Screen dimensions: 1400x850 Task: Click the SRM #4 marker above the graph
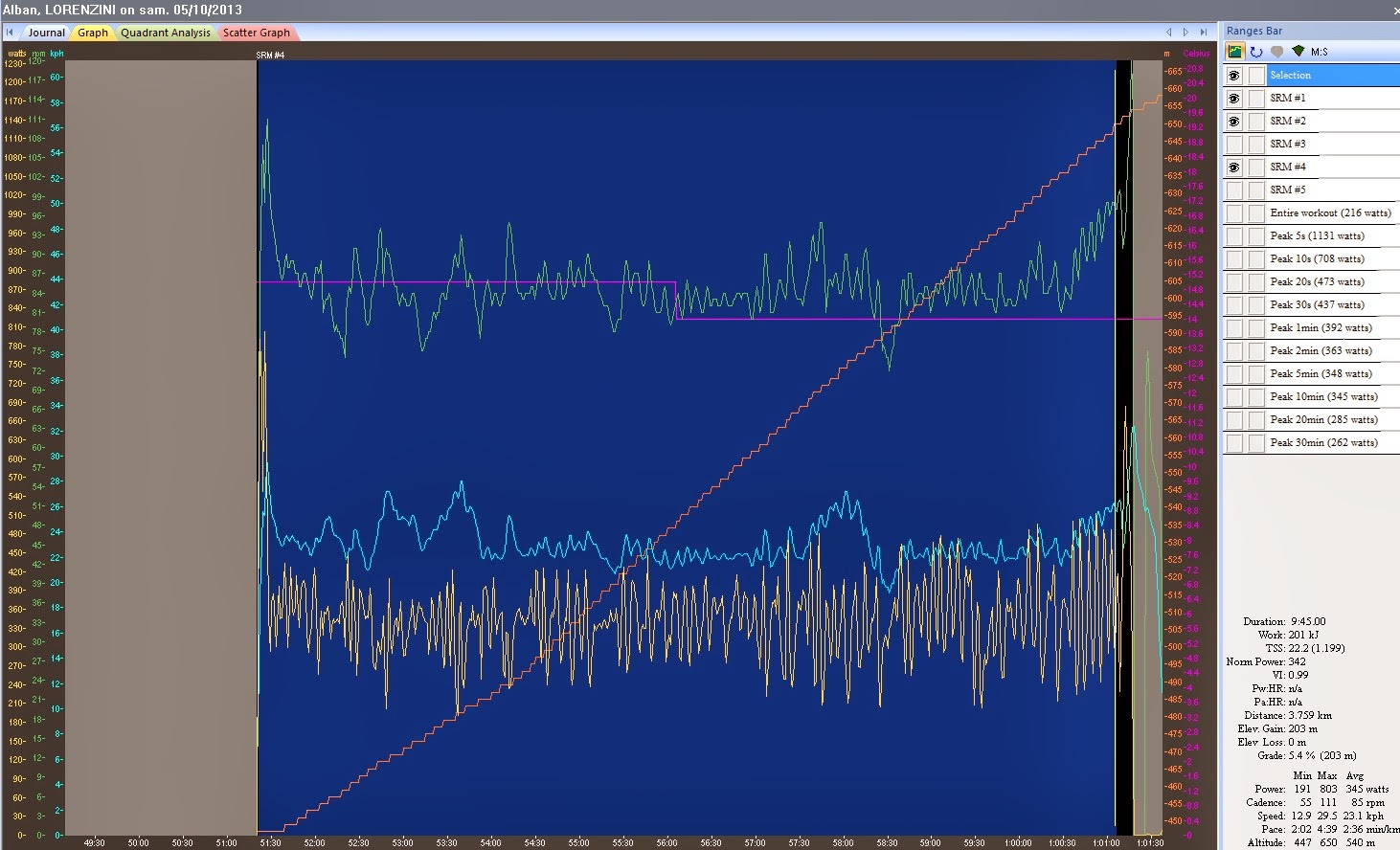coord(270,56)
